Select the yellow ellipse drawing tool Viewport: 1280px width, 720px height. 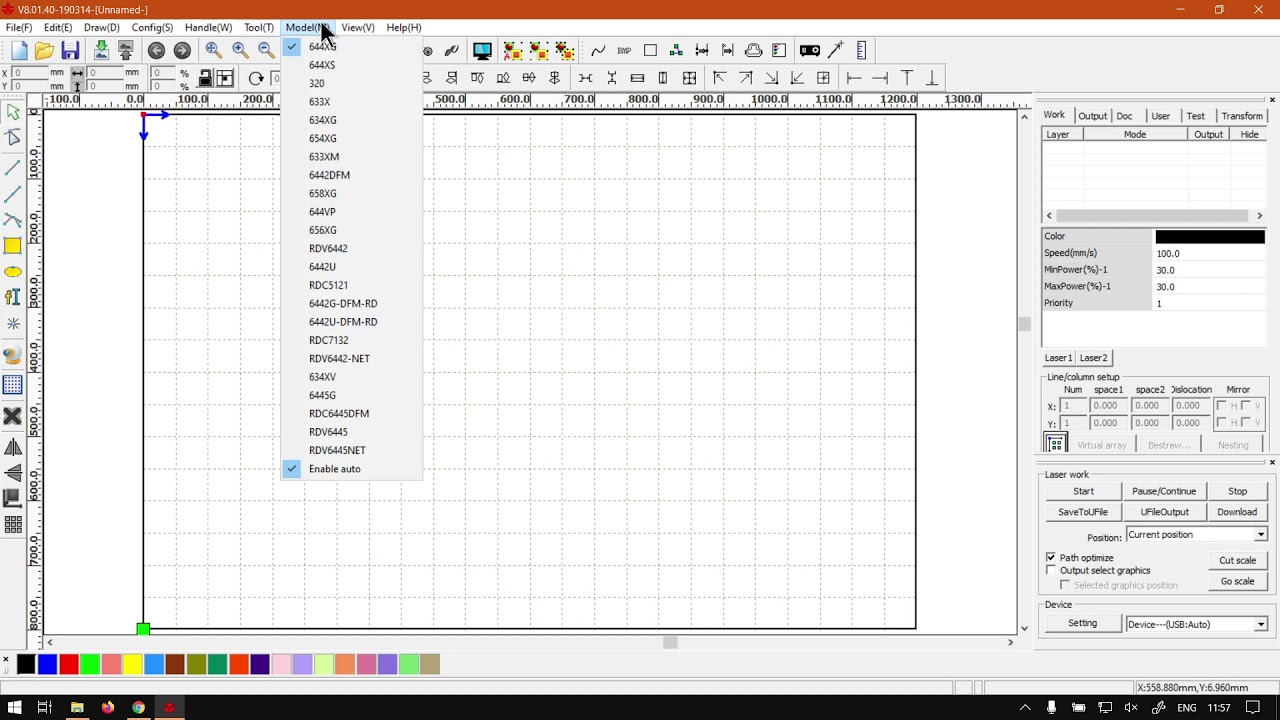[x=13, y=272]
